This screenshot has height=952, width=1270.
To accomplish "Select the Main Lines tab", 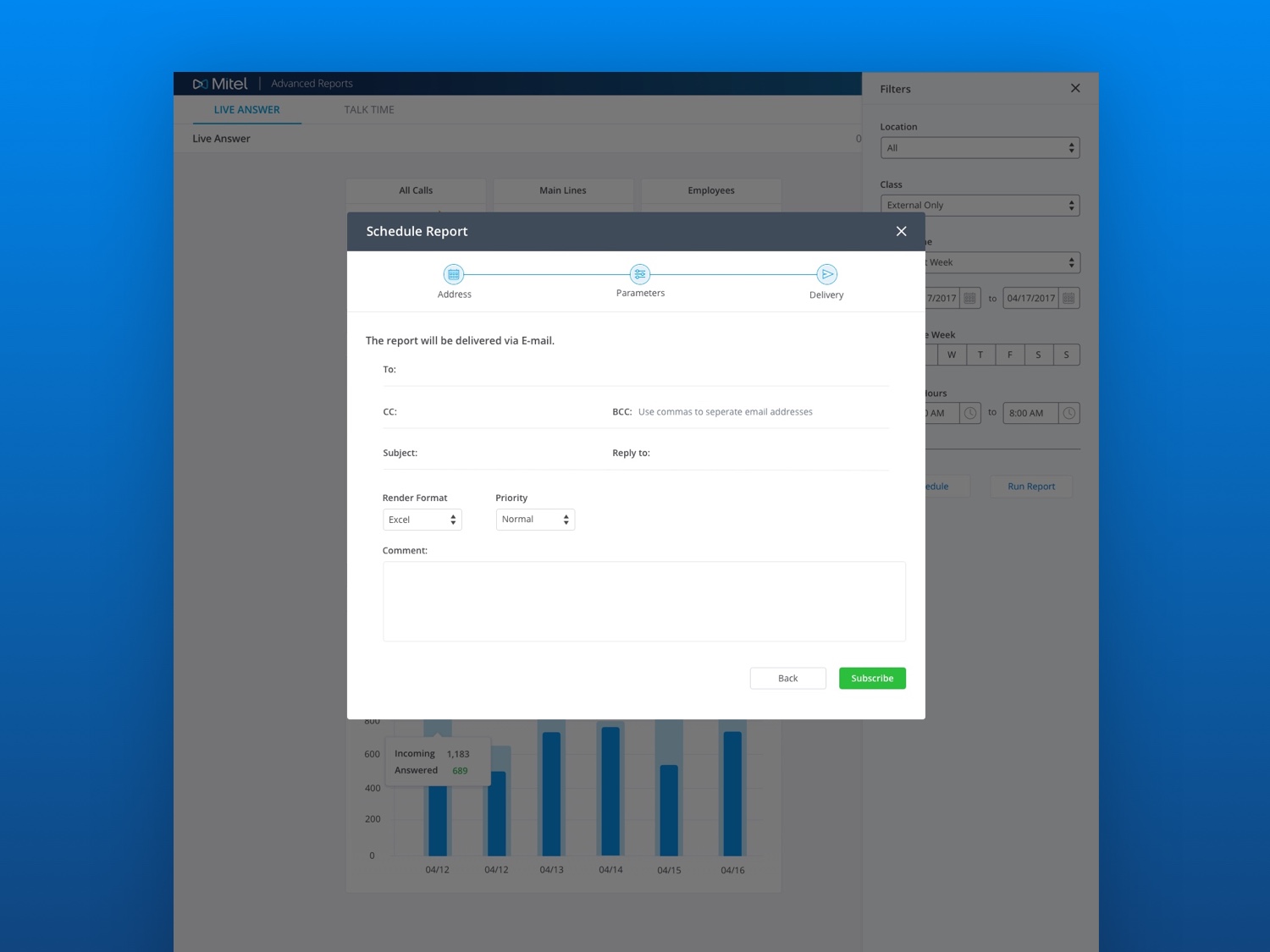I will (563, 190).
